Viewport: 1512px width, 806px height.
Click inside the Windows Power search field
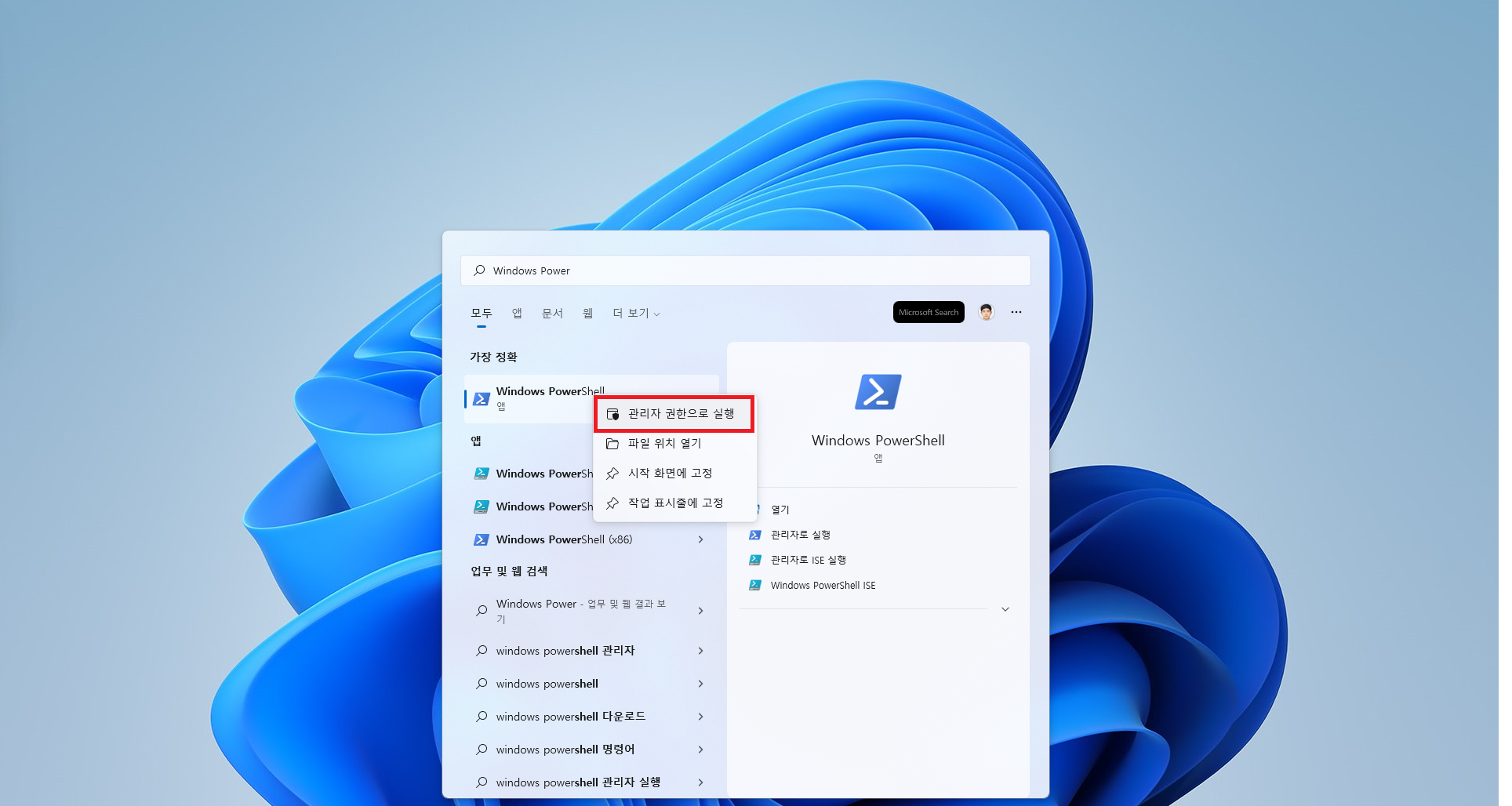point(746,270)
